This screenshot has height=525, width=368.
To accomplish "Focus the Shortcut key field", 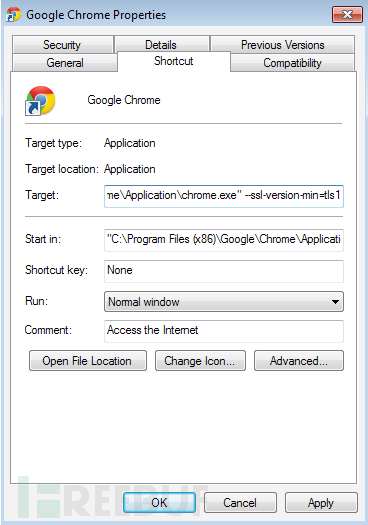I will click(x=224, y=271).
